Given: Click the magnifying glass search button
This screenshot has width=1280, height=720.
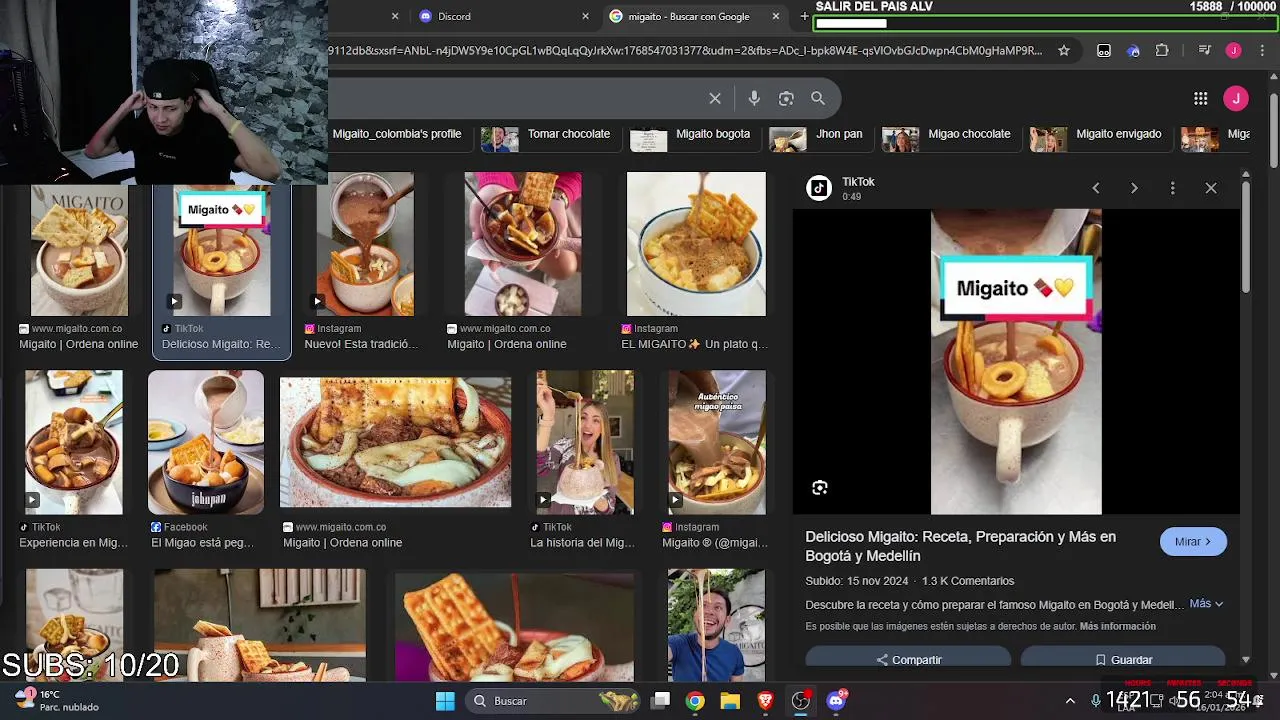Looking at the screenshot, I should (818, 98).
